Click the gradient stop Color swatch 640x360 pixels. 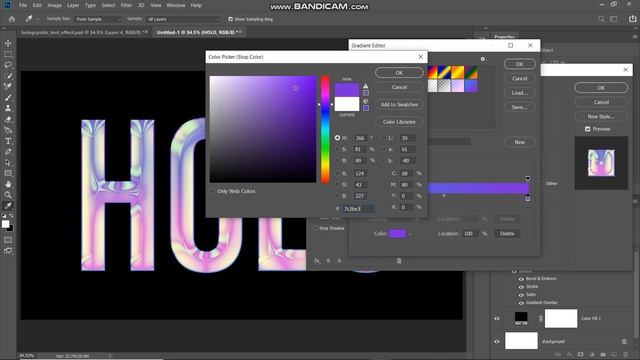click(x=398, y=234)
